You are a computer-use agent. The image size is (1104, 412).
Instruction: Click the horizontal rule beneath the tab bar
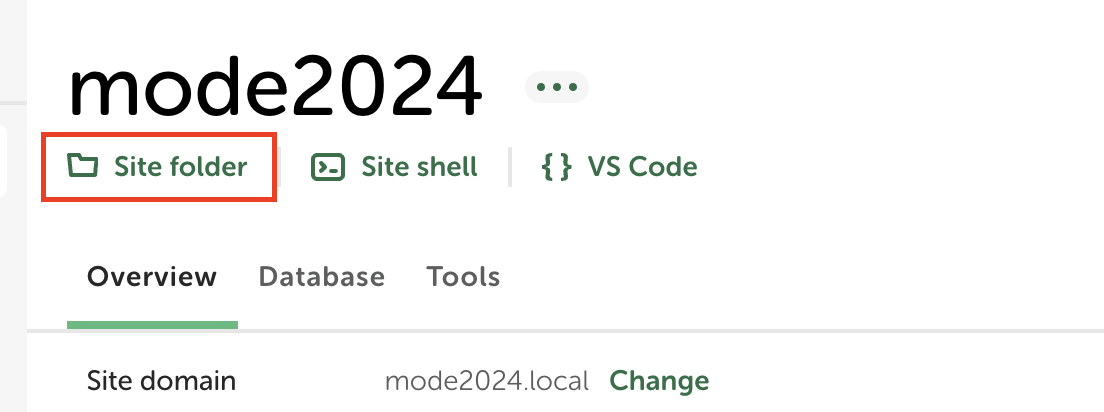(565, 330)
